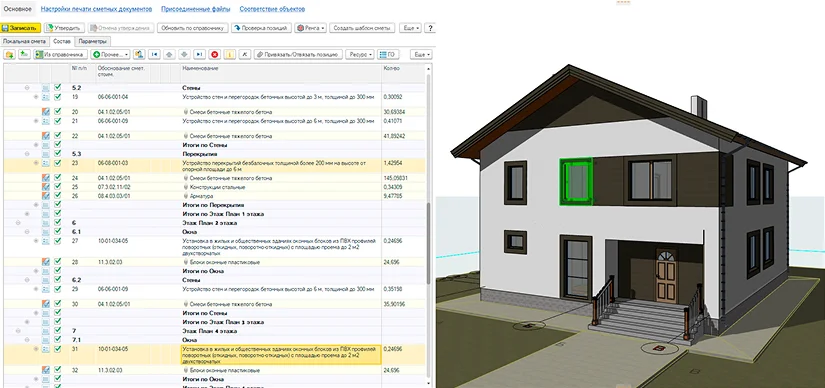825x388 pixels.
Task: Click the yellow Записать save button
Action: 21,28
